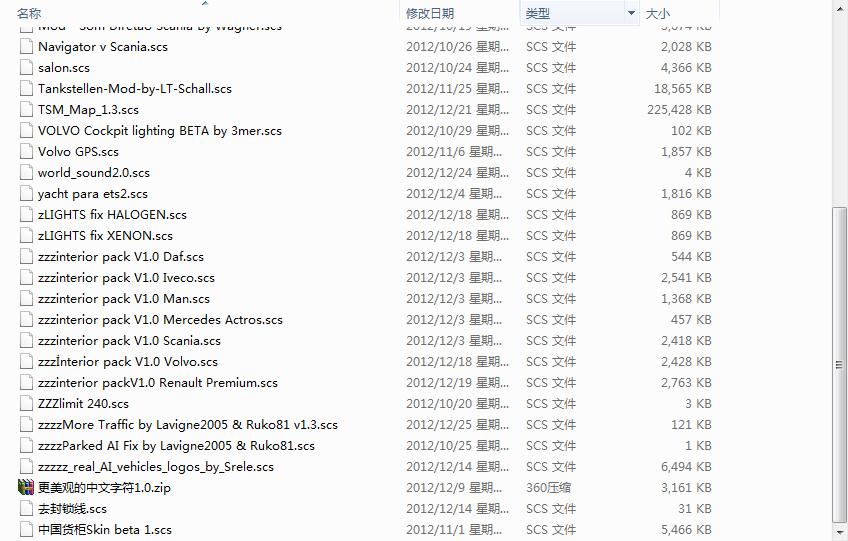Select file name zLIGHTS fix XENON.scs
Viewport: 848px width, 541px height.
coord(105,235)
